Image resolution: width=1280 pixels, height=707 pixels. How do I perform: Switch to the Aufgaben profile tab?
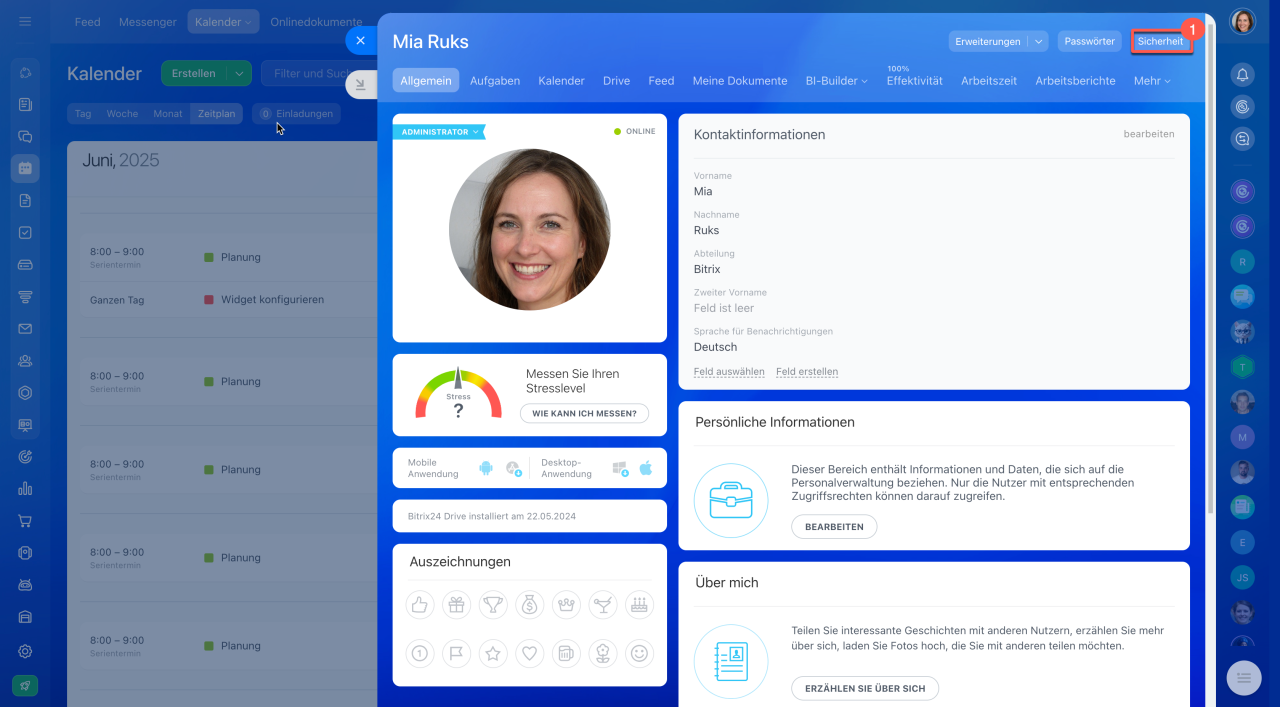click(495, 81)
